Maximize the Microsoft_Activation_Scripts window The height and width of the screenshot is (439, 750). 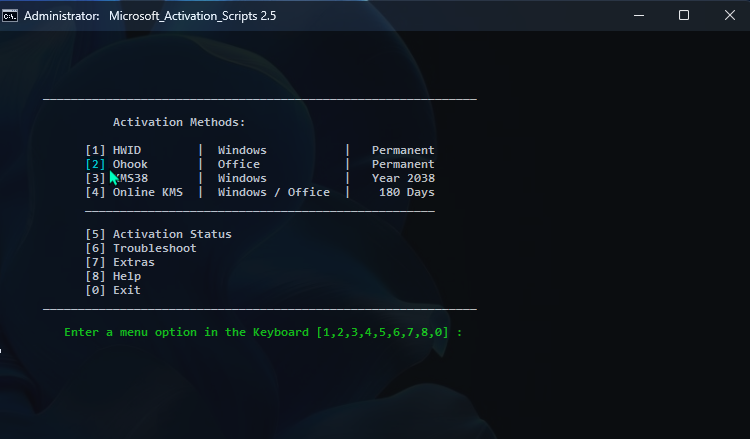coord(684,16)
